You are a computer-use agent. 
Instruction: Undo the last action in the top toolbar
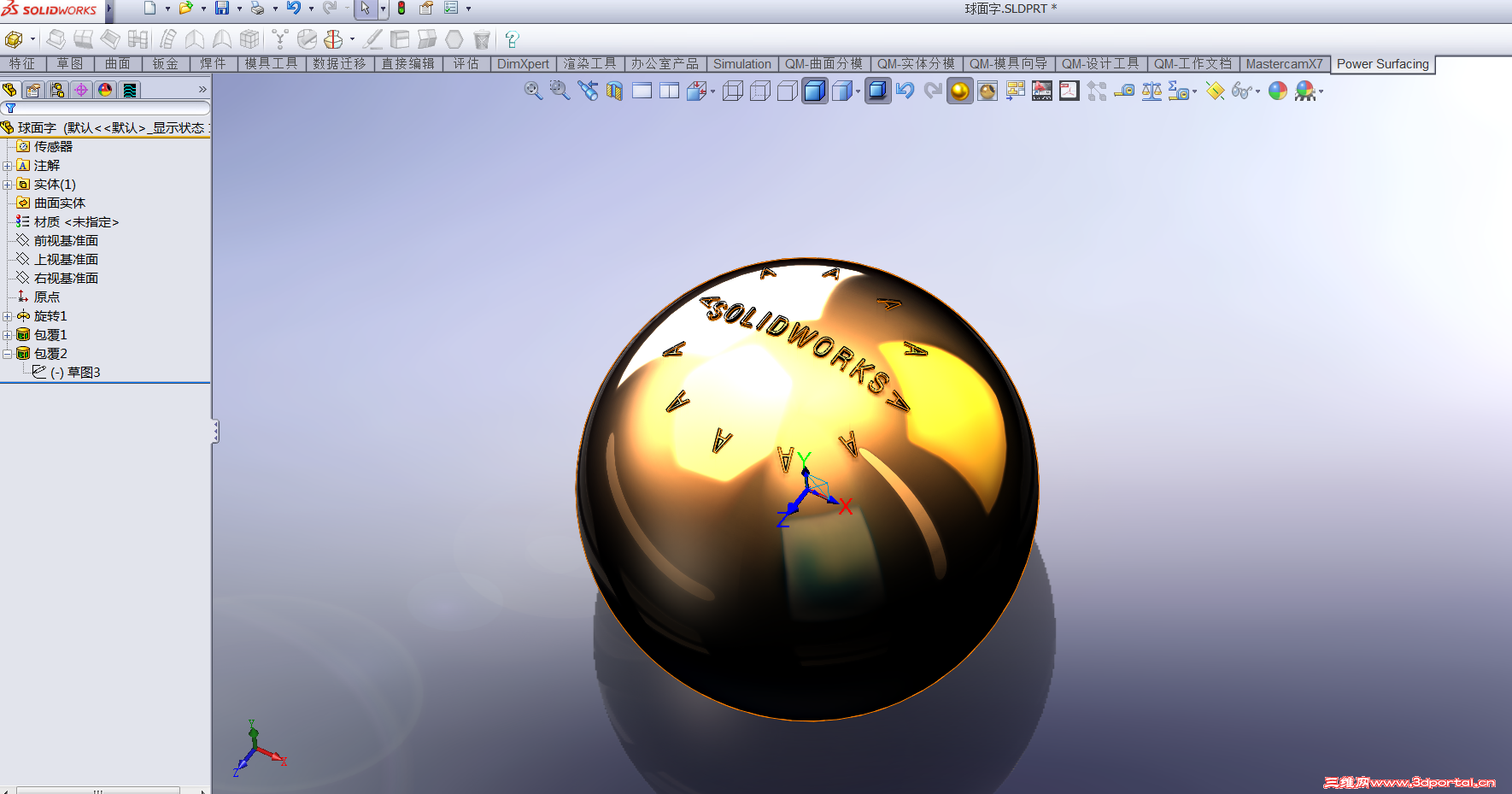tap(294, 9)
